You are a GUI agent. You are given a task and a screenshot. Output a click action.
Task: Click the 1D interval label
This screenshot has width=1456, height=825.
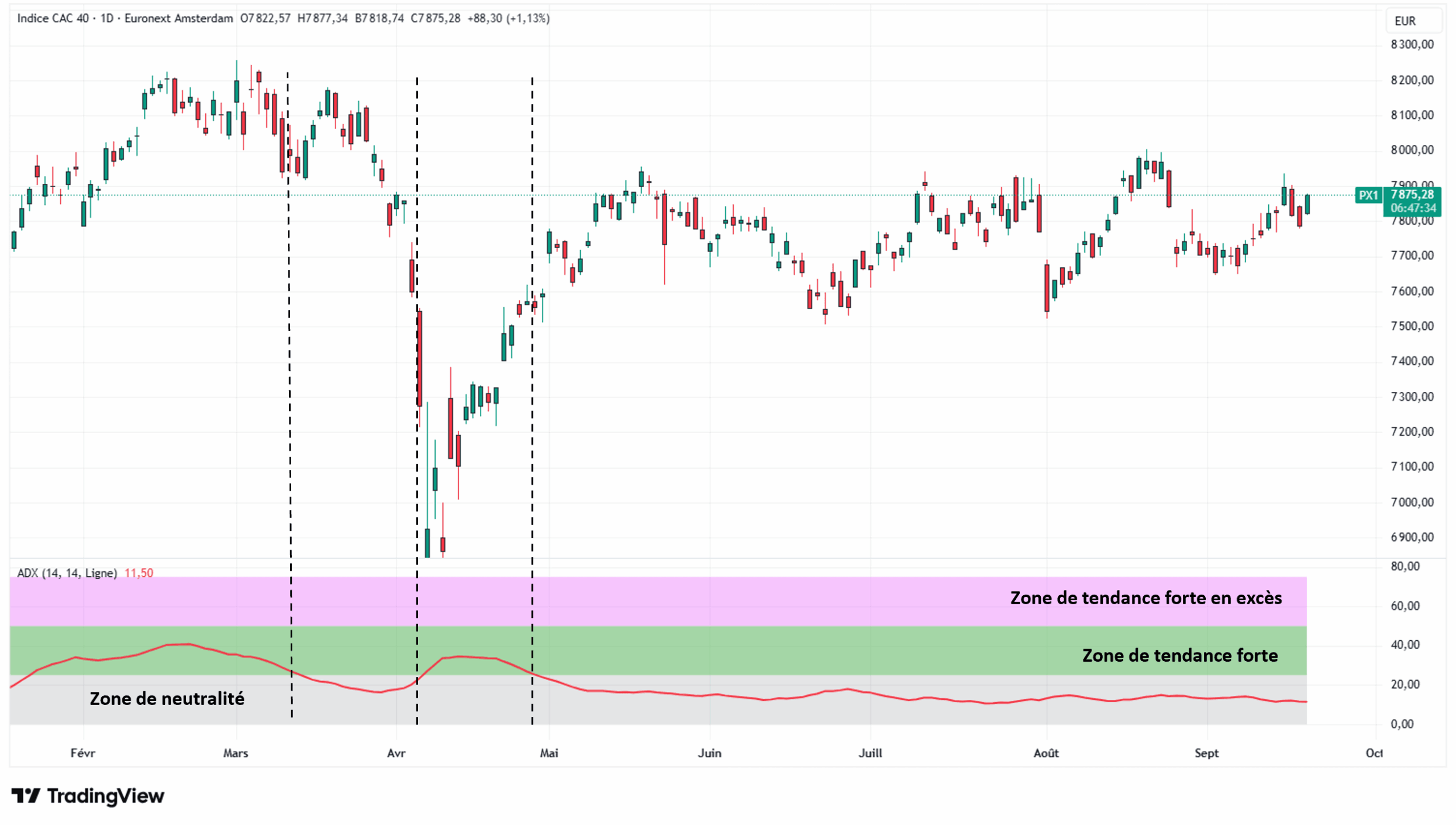(107, 18)
